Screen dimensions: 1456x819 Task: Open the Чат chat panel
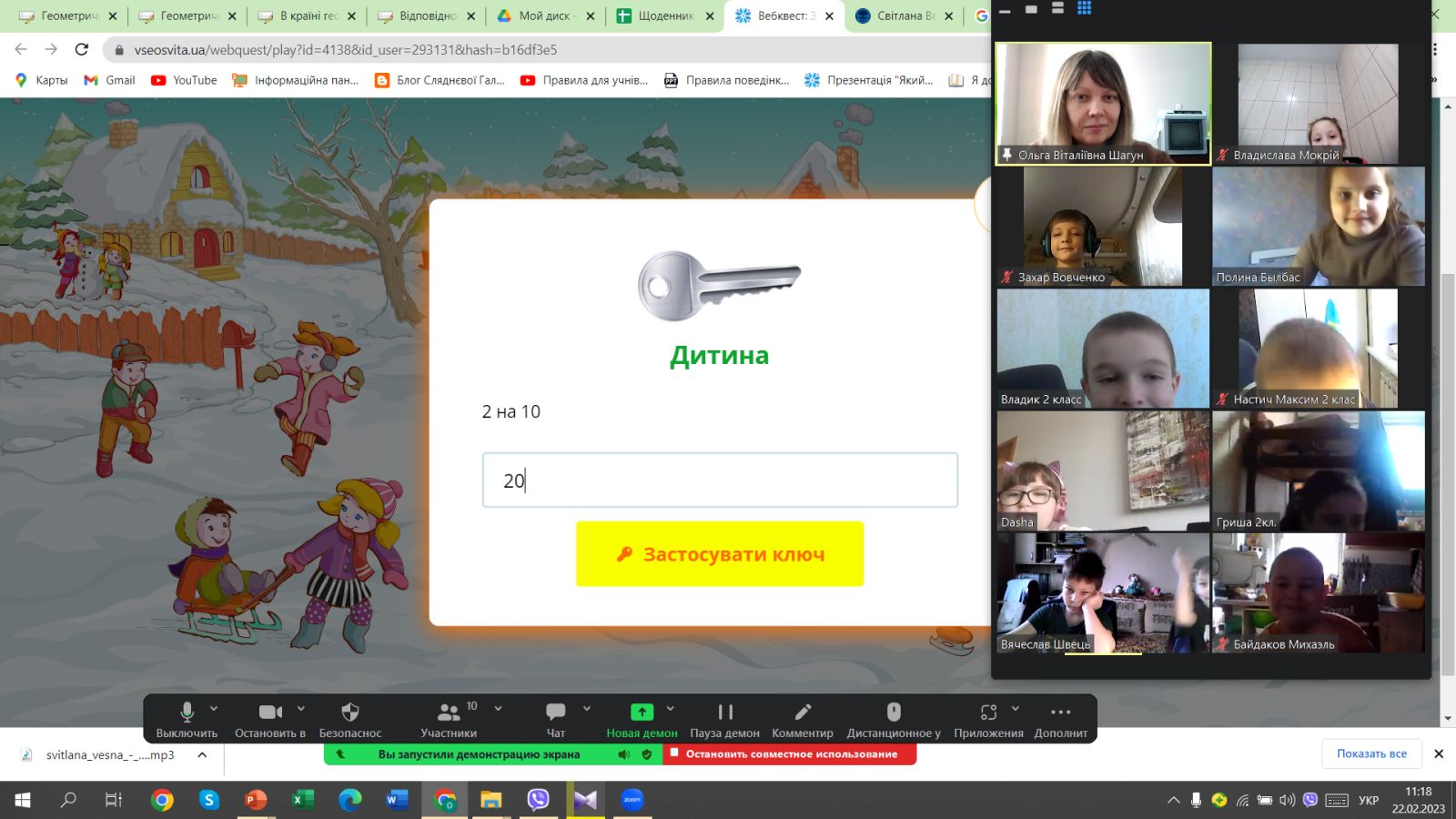pos(555,713)
